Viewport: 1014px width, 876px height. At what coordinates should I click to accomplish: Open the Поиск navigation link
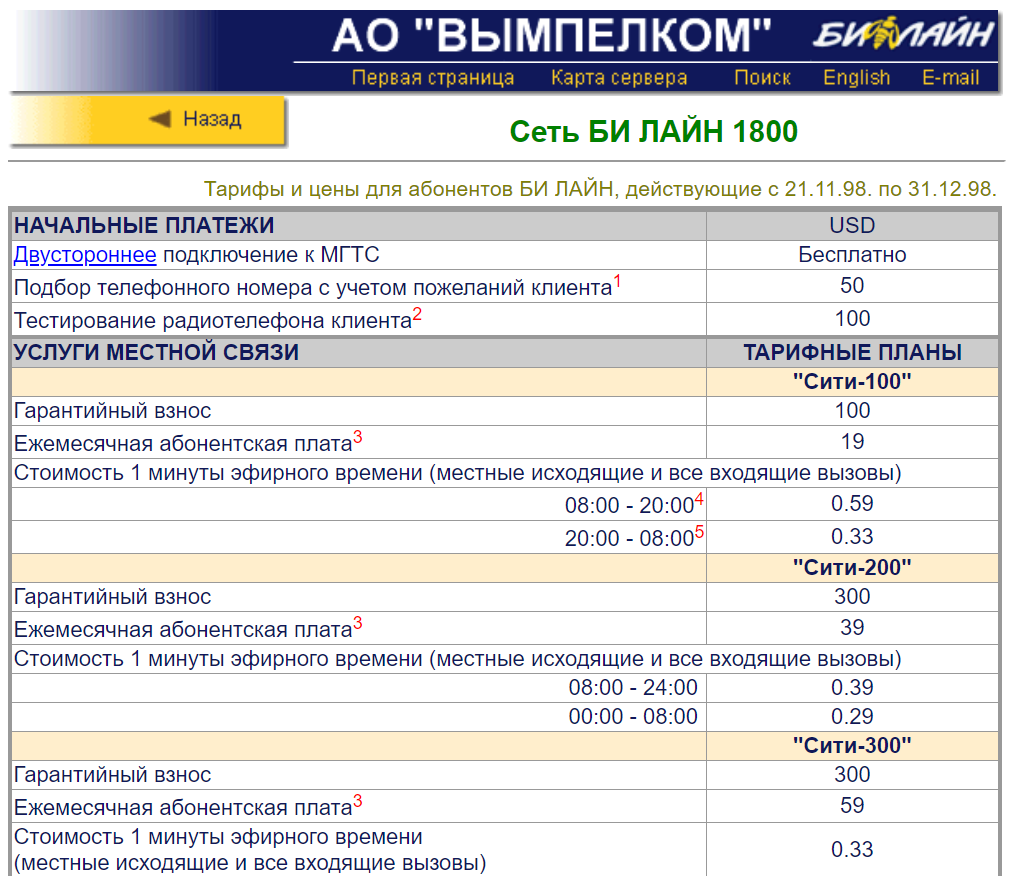pos(762,78)
